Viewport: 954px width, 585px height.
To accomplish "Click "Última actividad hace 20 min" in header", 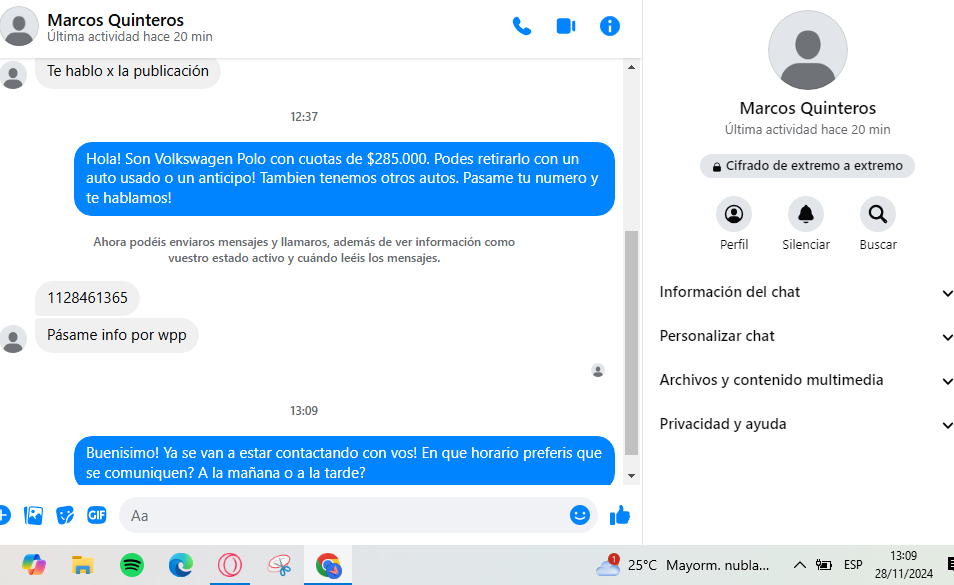I will 130,36.
